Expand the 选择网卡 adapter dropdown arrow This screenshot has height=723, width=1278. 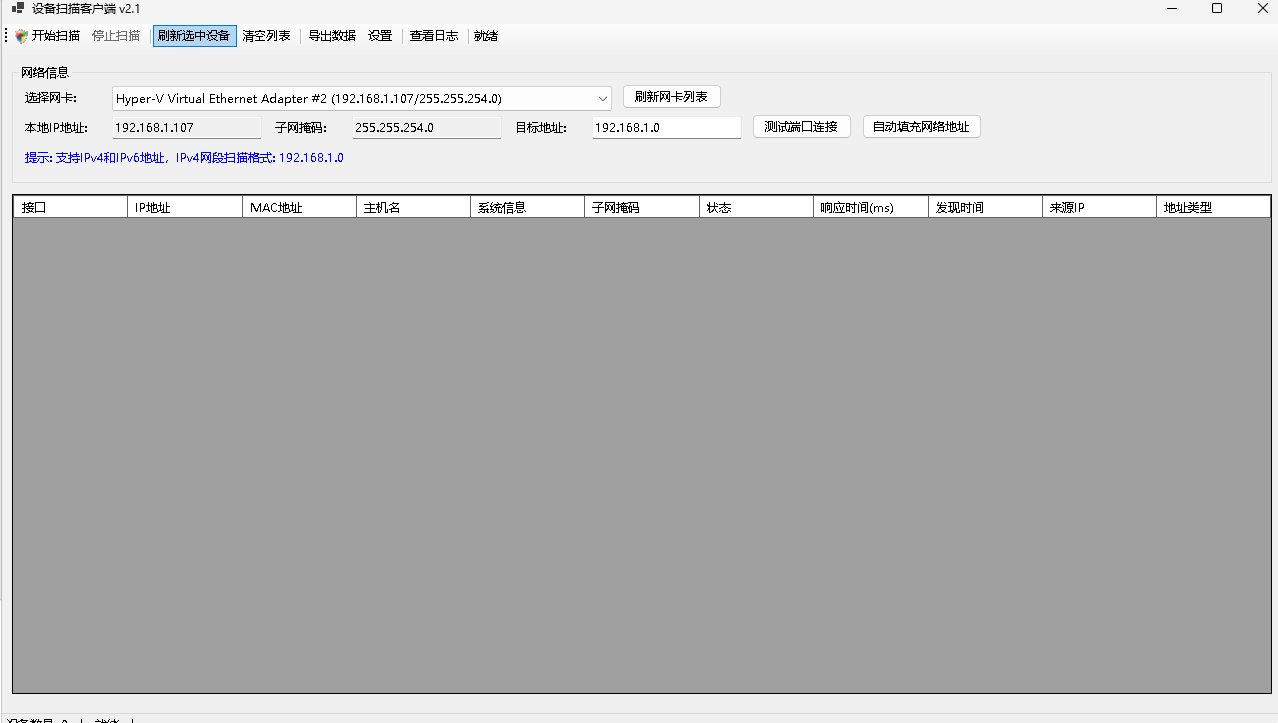[602, 98]
